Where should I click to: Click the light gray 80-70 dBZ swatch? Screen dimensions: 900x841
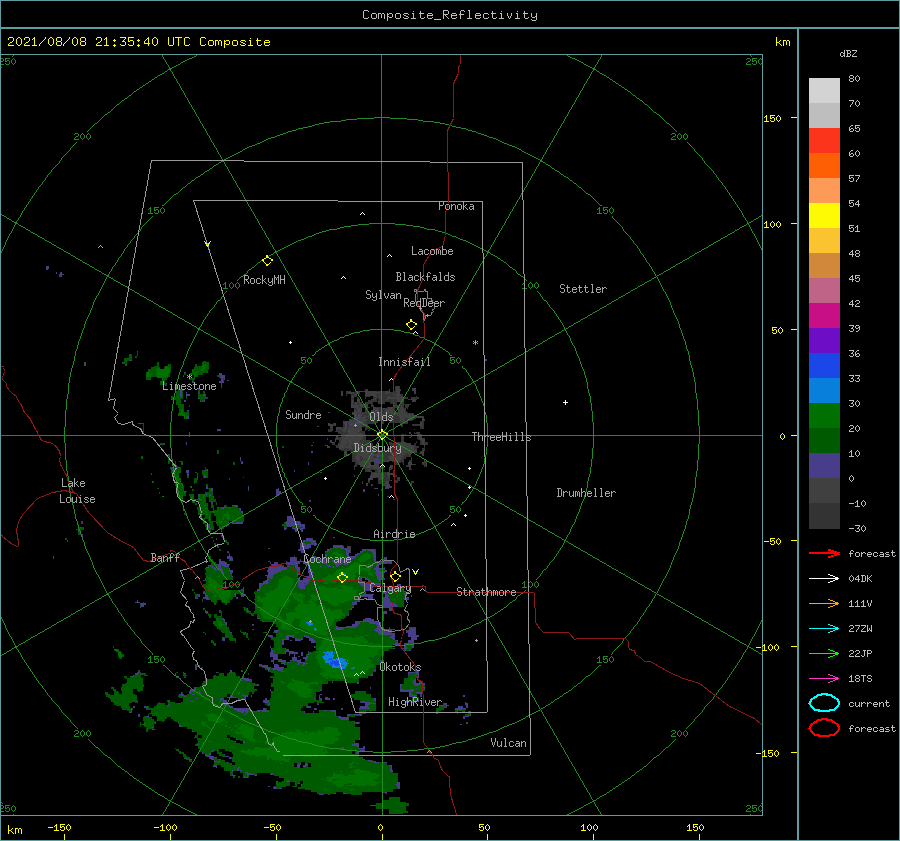[x=824, y=91]
